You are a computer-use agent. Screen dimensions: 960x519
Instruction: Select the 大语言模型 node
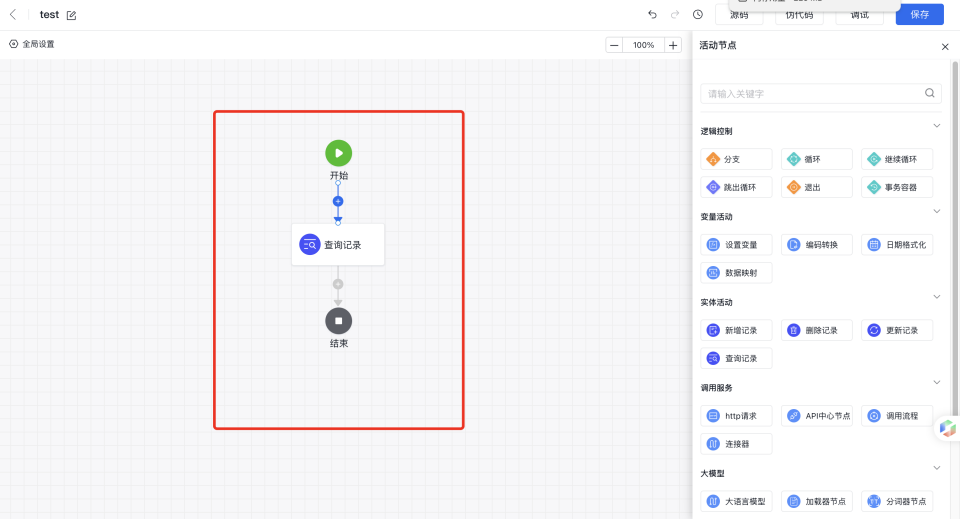pyautogui.click(x=736, y=501)
